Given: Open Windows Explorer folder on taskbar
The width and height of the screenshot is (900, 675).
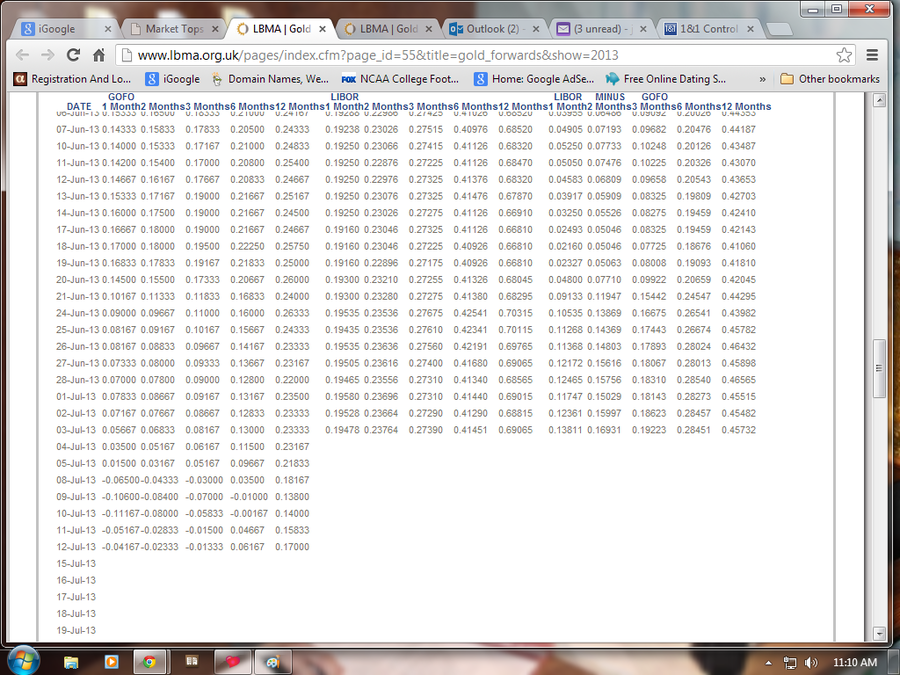Looking at the screenshot, I should [71, 661].
